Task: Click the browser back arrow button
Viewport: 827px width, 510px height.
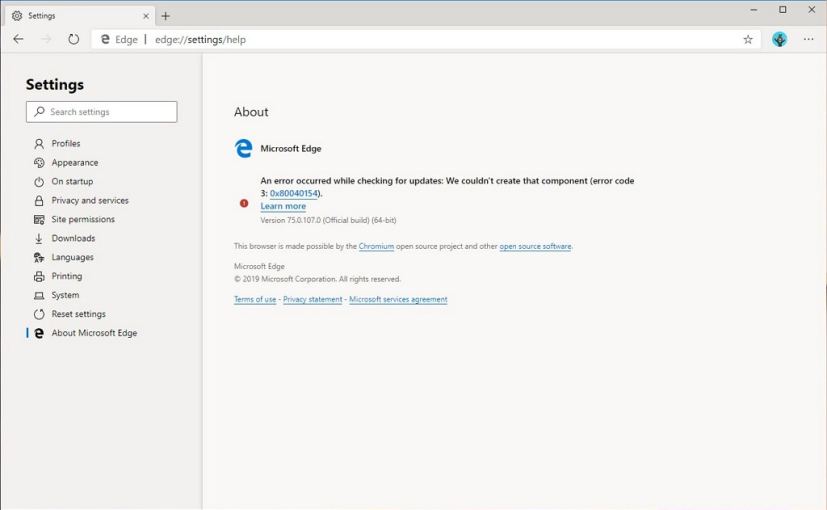Action: (18, 39)
